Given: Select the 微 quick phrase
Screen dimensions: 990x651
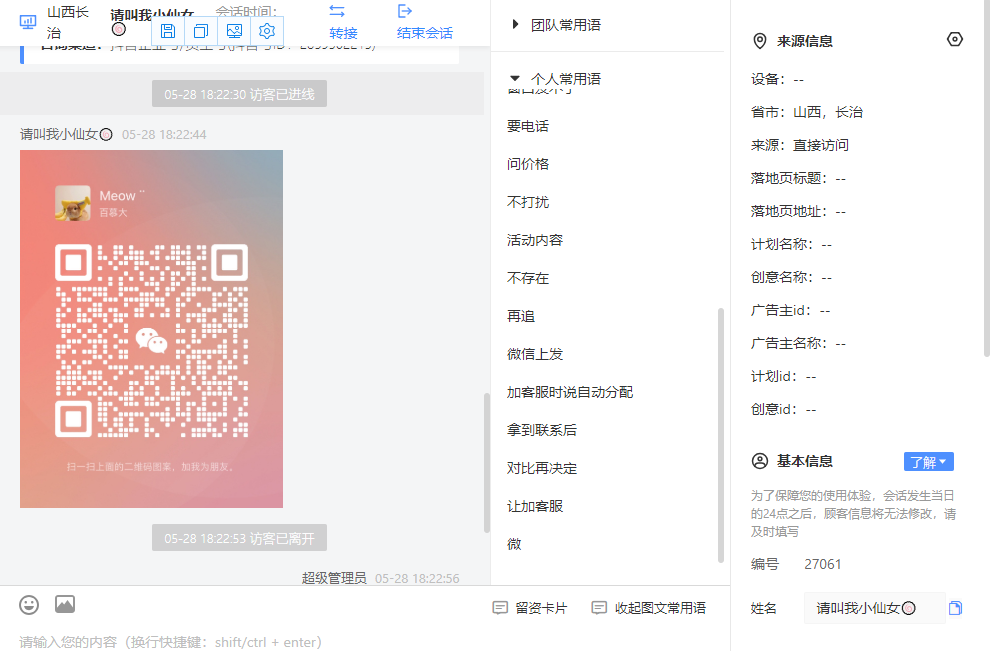Looking at the screenshot, I should pos(514,544).
